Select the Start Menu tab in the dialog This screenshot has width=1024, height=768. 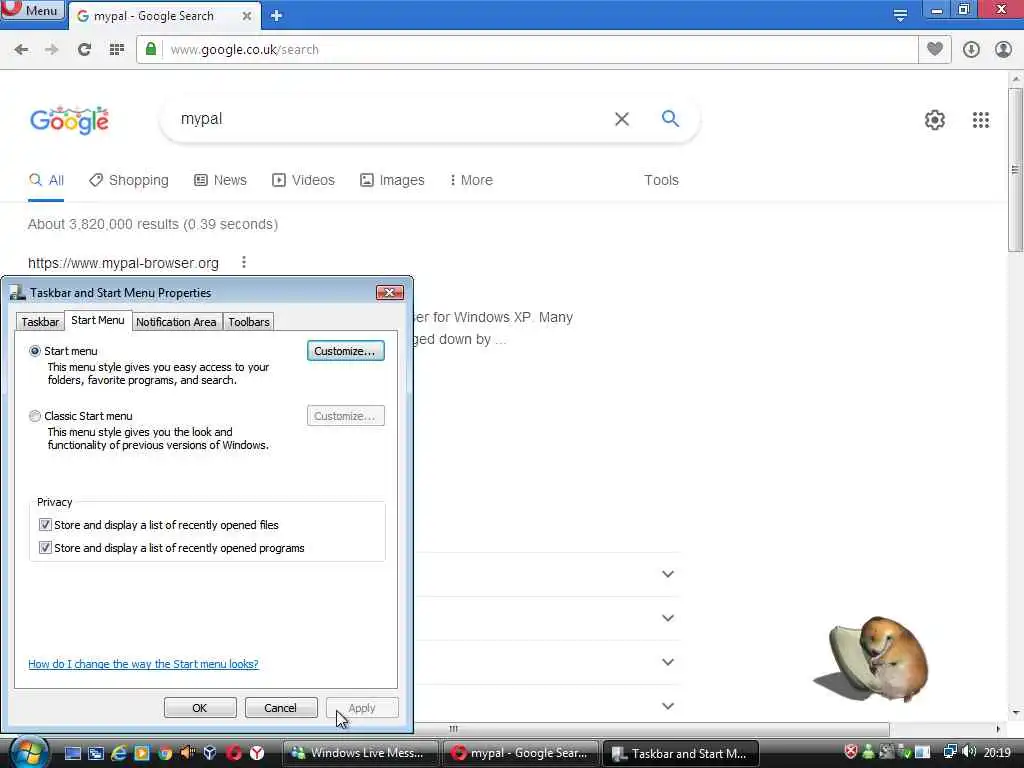click(x=98, y=320)
